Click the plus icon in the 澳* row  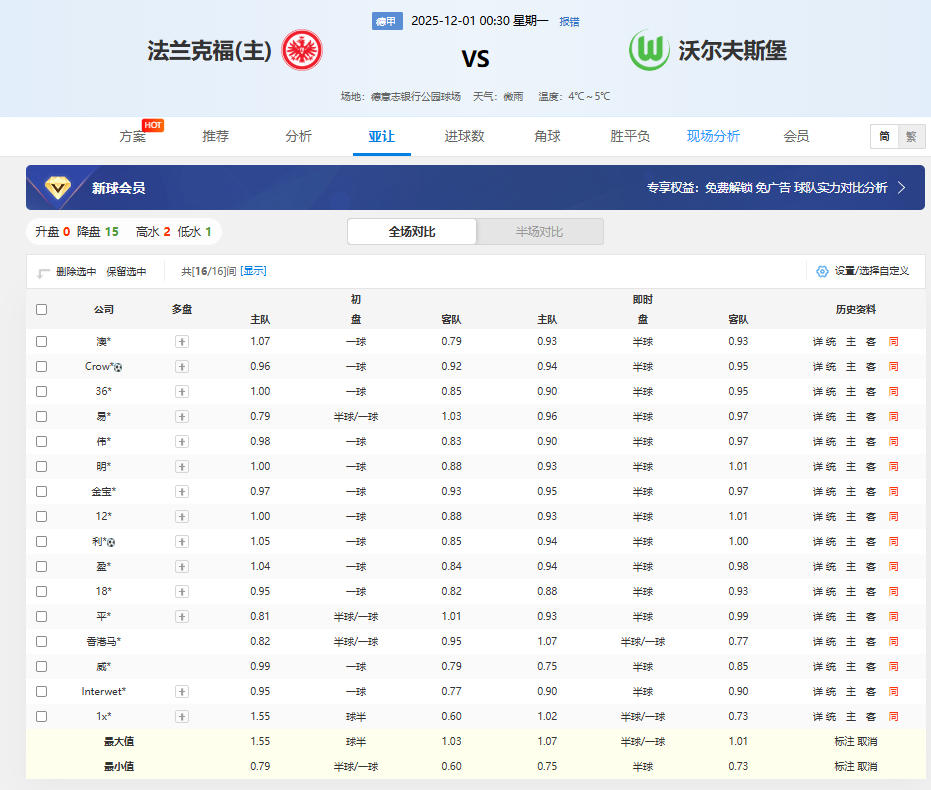(x=182, y=341)
